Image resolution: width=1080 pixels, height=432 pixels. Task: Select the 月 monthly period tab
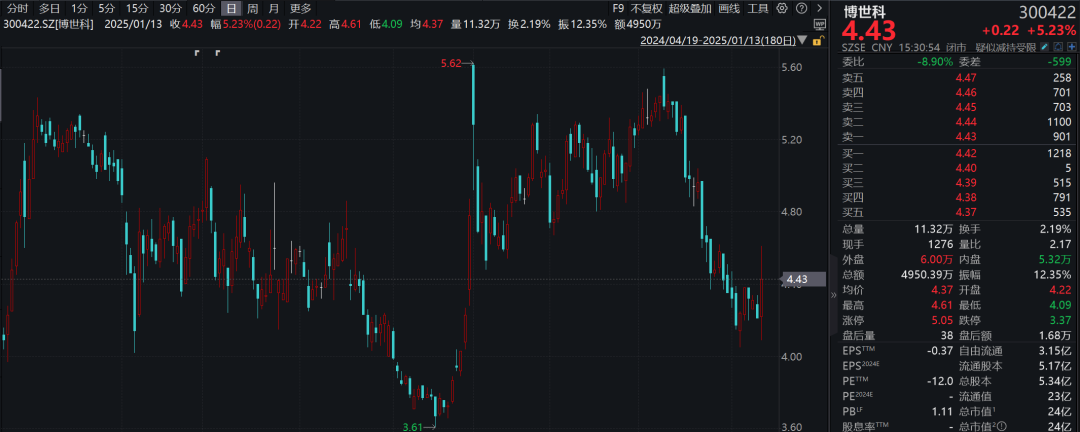274,8
